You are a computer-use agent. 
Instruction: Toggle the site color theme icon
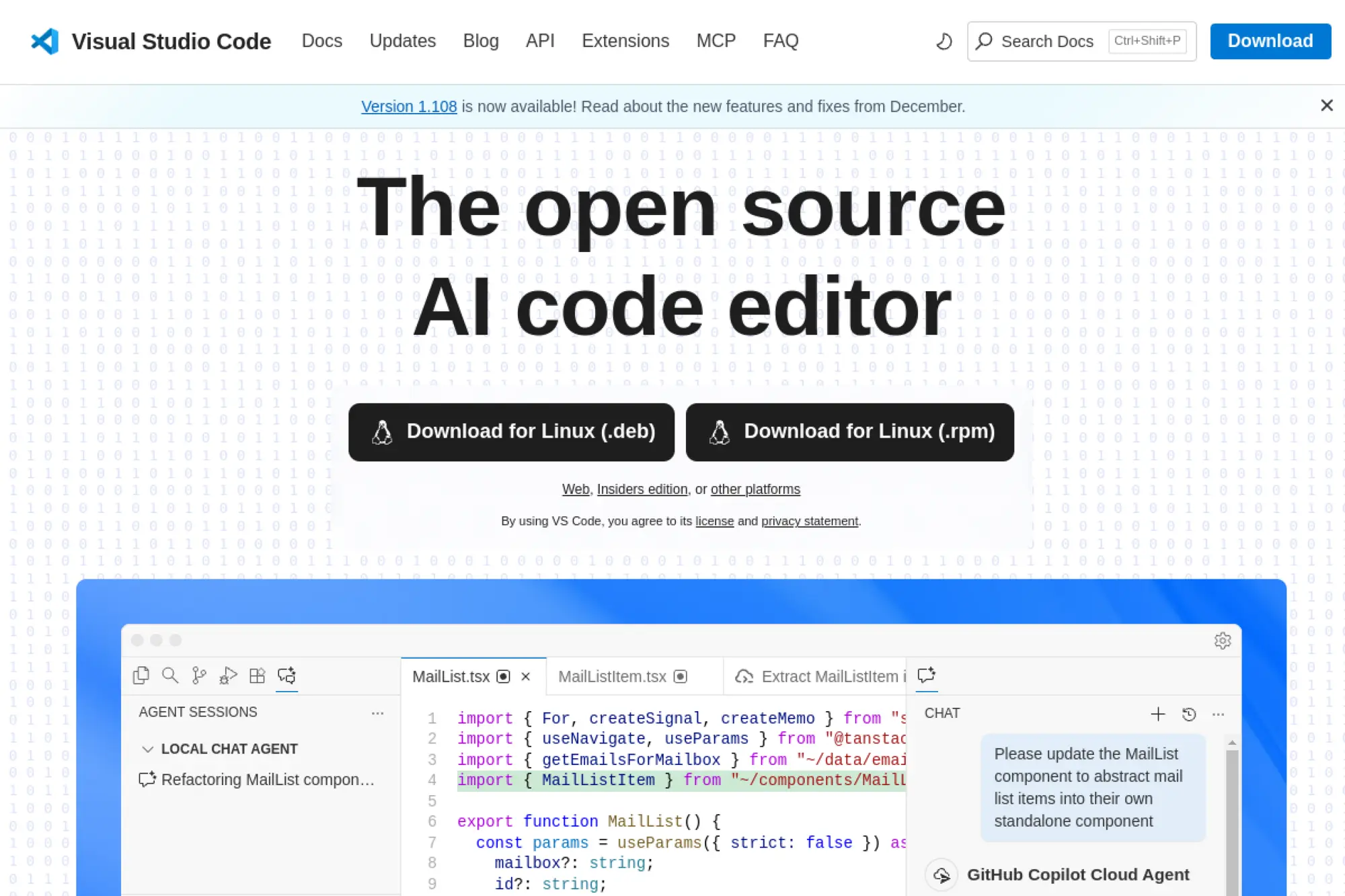(x=944, y=41)
